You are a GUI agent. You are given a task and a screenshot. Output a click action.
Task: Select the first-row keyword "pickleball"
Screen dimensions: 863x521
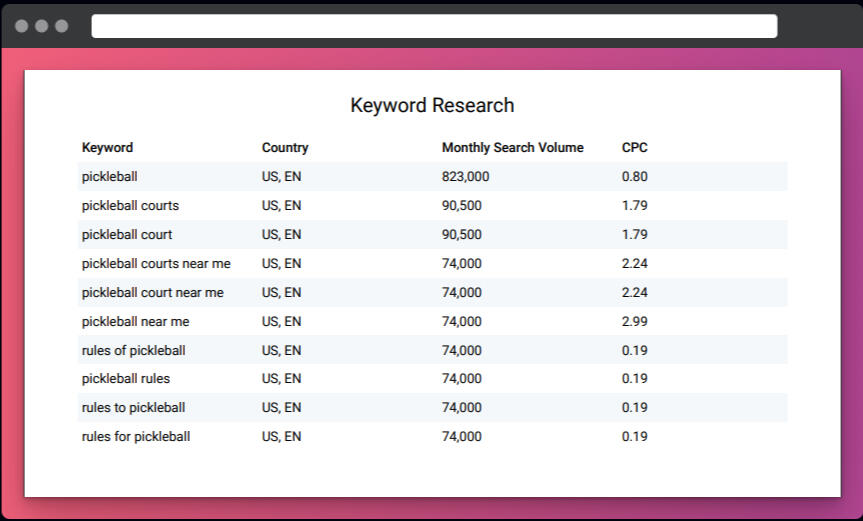click(x=109, y=177)
